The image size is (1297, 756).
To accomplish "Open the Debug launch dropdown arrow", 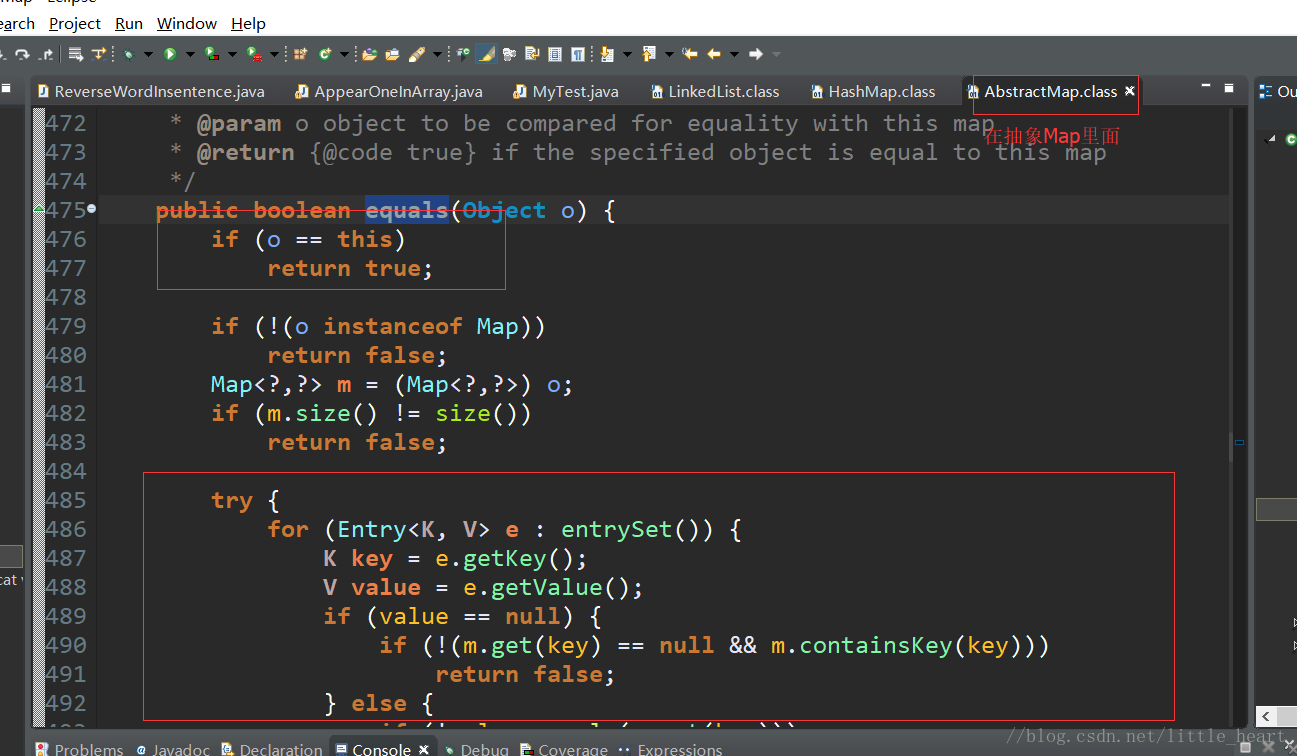I will 149,54.
